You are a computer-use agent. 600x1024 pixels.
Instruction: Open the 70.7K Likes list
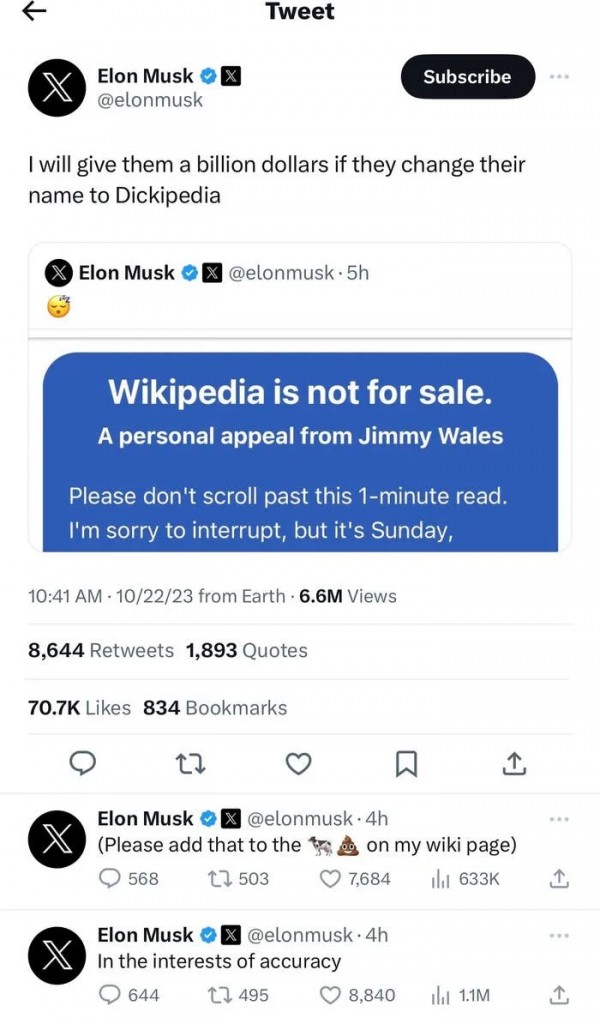(x=80, y=707)
